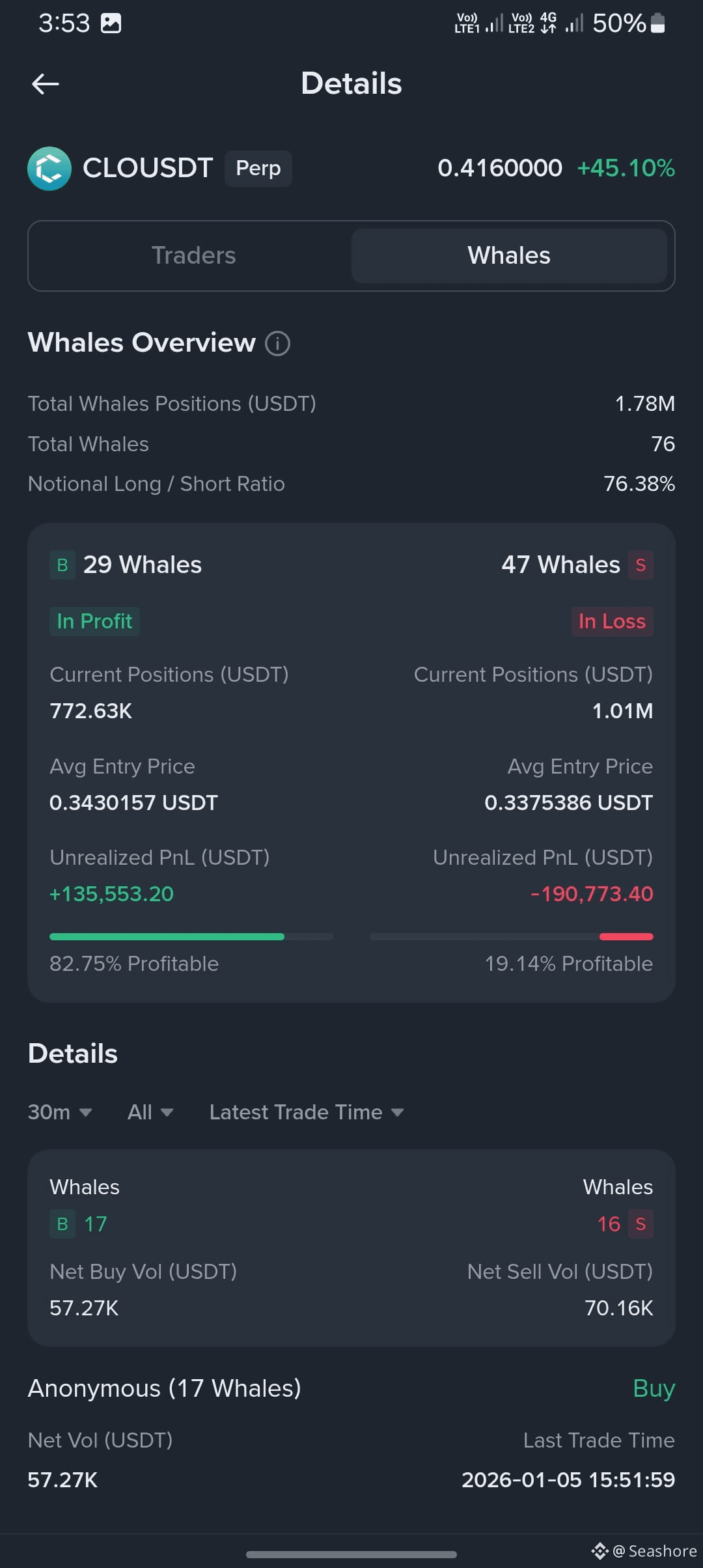This screenshot has height=1568, width=703.
Task: Open the Whales Overview info icon
Action: 277,343
